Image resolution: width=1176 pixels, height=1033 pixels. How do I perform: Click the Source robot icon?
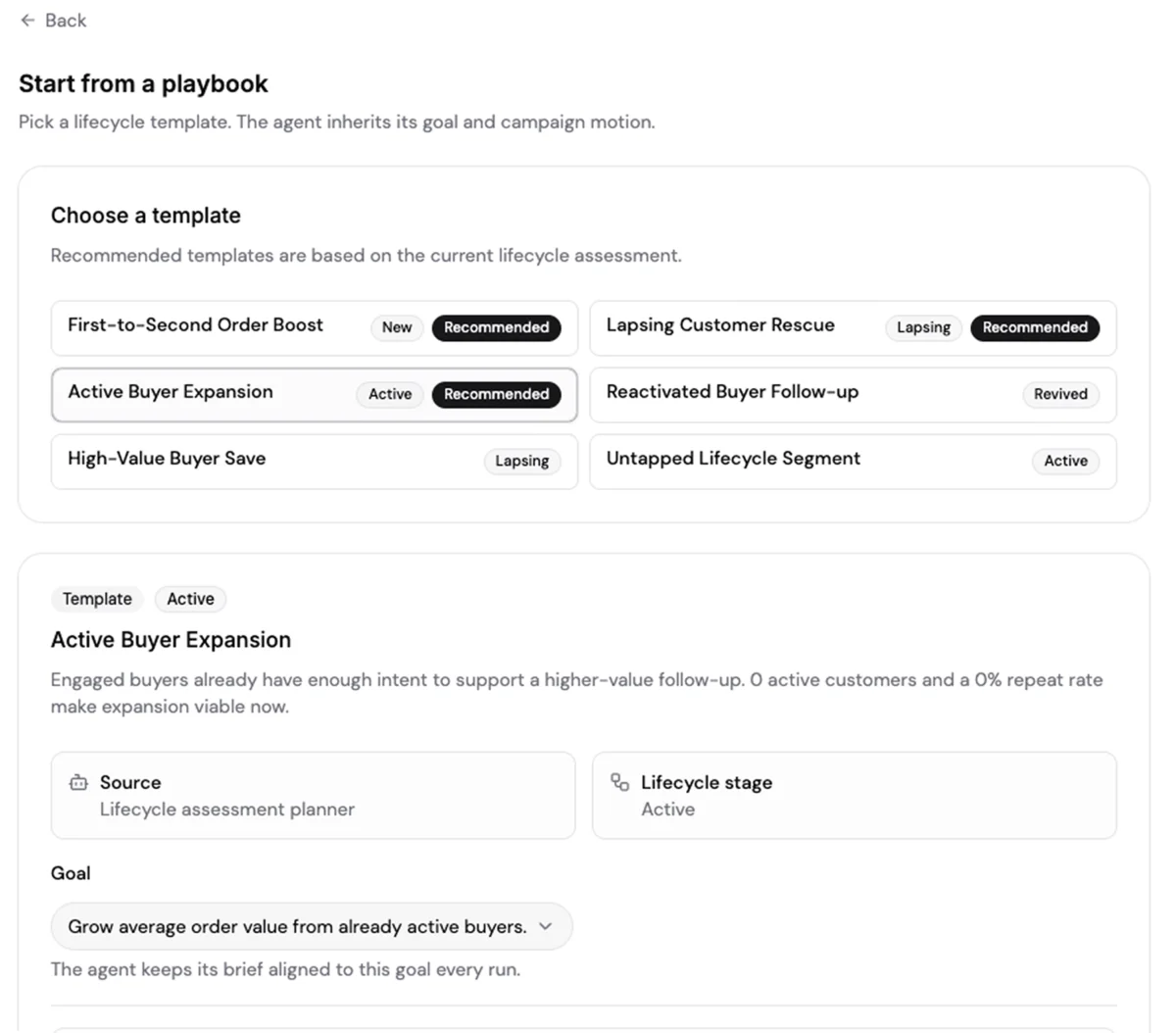tap(78, 782)
